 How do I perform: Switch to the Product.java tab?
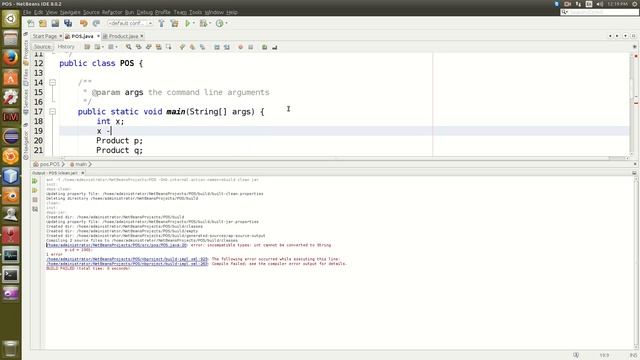coord(123,36)
